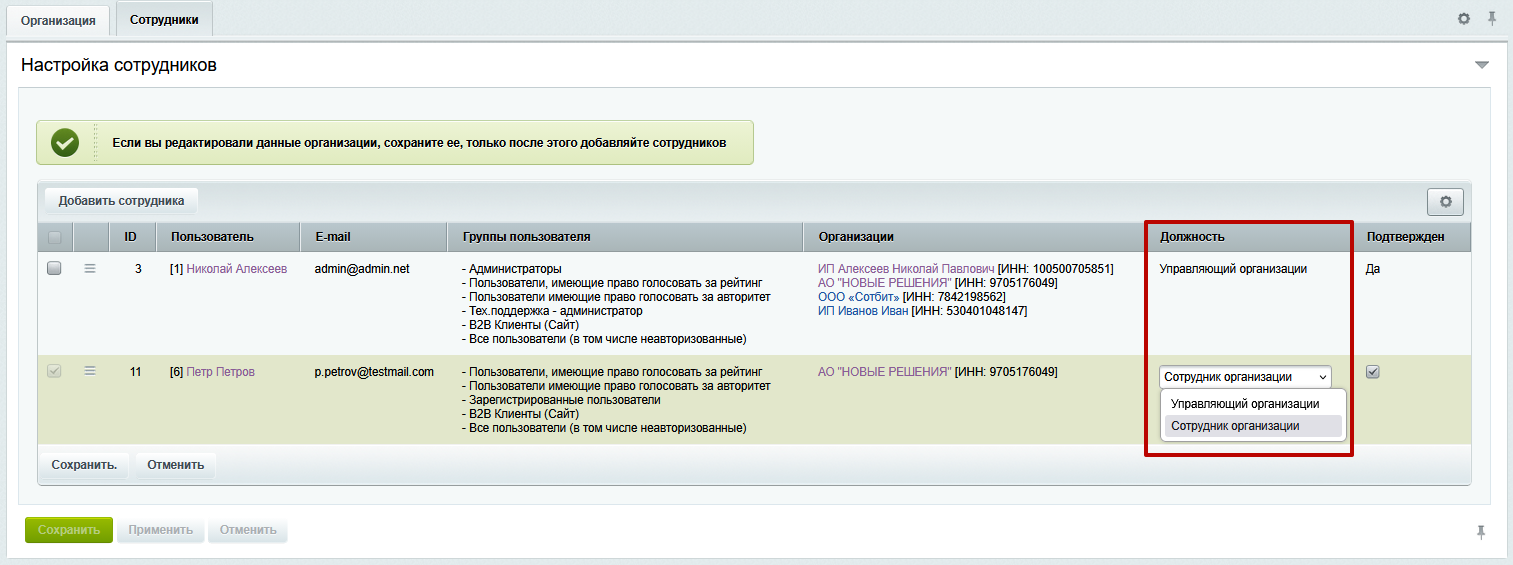
Task: Switch to the Организация tab
Action: pyautogui.click(x=58, y=20)
